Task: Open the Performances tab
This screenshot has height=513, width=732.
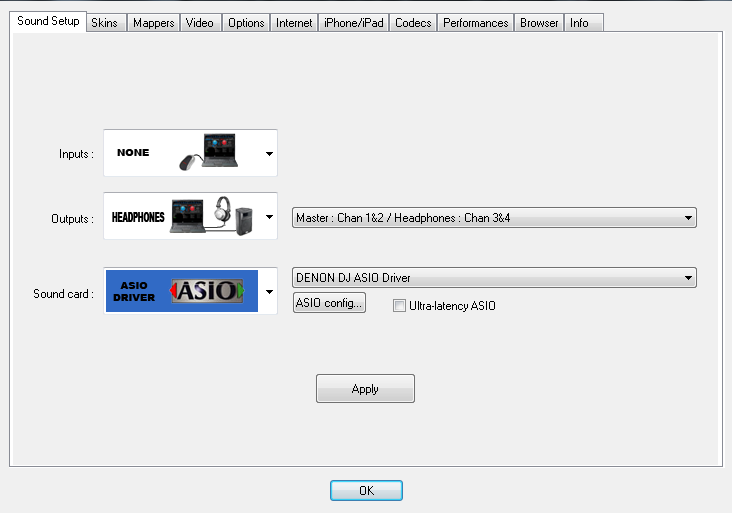Action: [476, 23]
